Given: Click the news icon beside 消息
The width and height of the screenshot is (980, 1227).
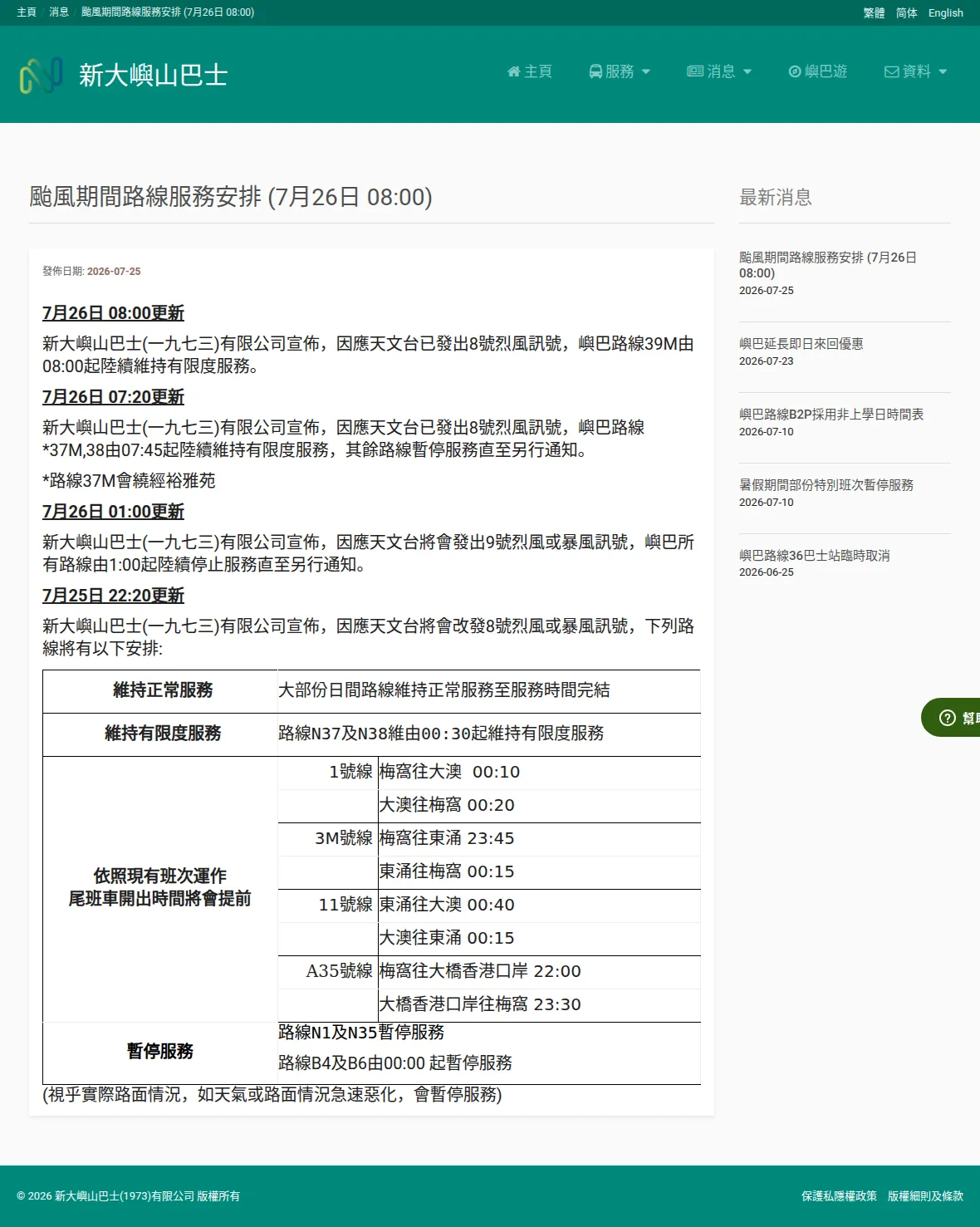Looking at the screenshot, I should [x=695, y=71].
